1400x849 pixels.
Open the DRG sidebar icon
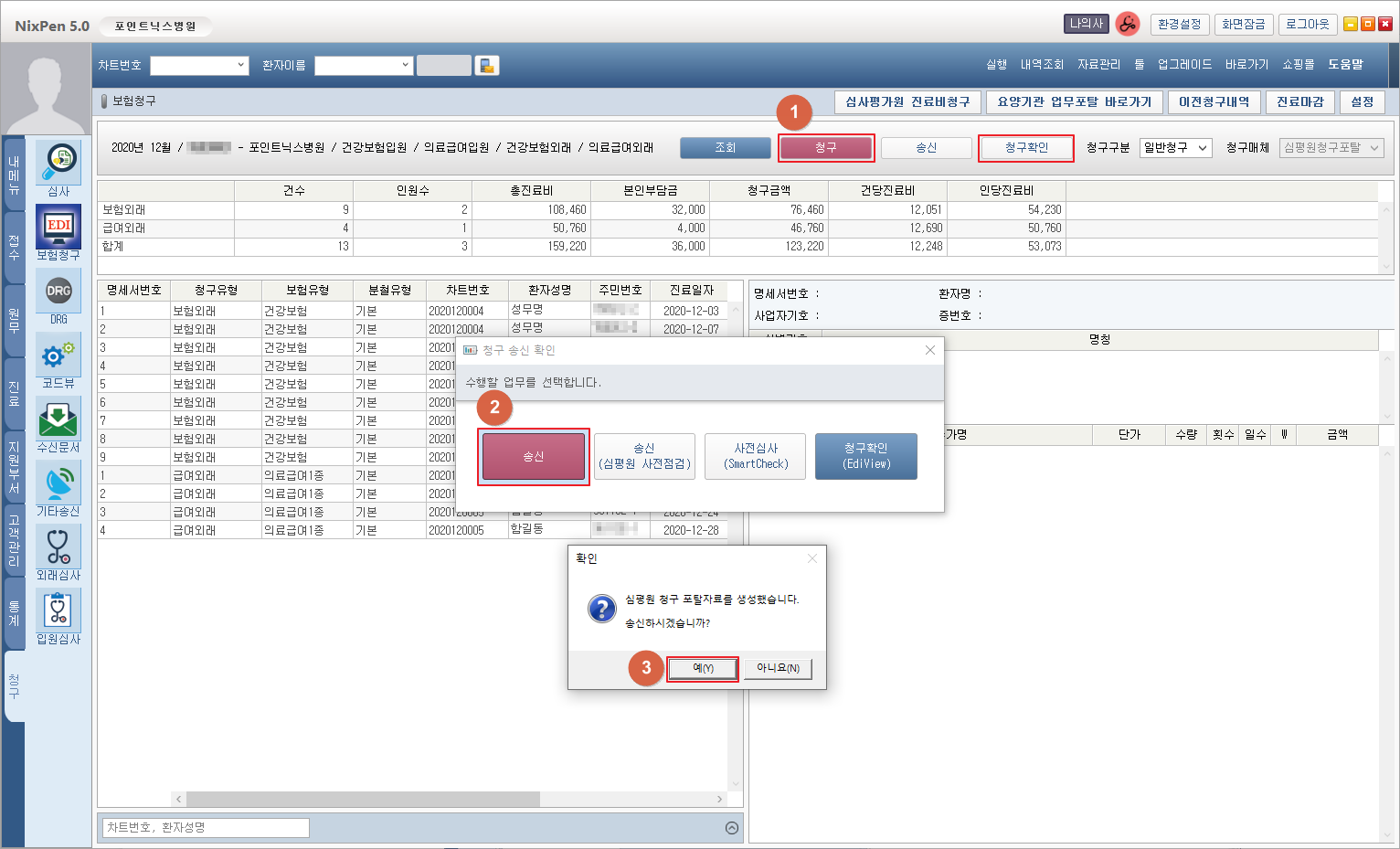pos(58,292)
